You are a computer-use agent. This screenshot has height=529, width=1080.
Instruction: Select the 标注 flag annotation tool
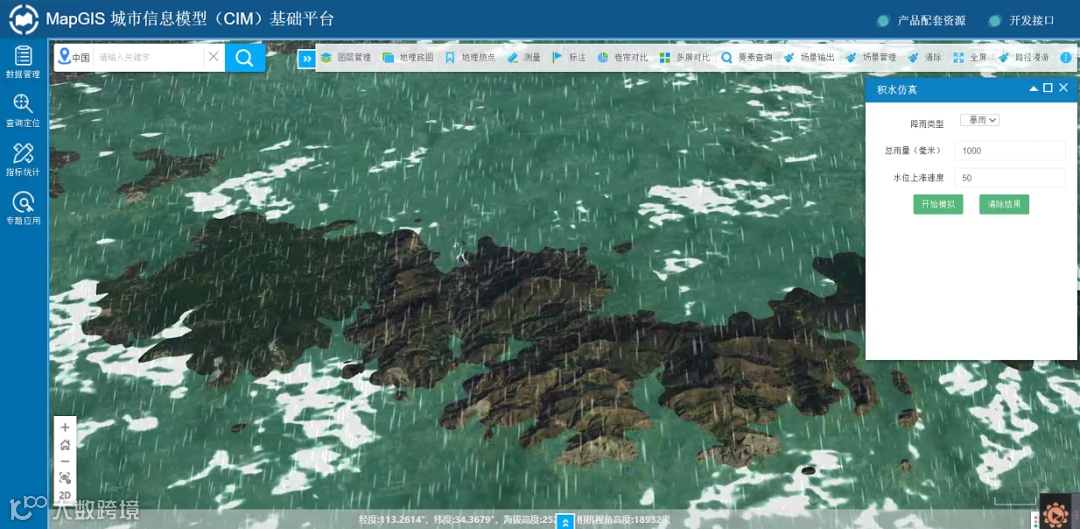click(569, 59)
